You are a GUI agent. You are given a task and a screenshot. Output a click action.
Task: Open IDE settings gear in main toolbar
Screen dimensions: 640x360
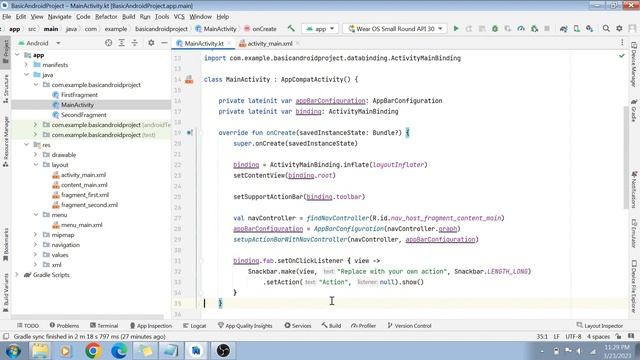click(619, 29)
